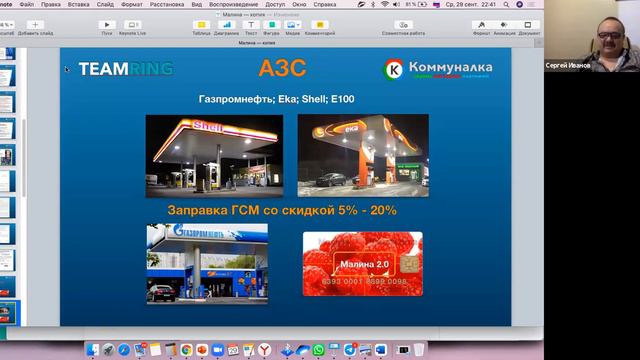640x360 pixels.
Task: Show the Формат inspector panel
Action: tap(482, 25)
